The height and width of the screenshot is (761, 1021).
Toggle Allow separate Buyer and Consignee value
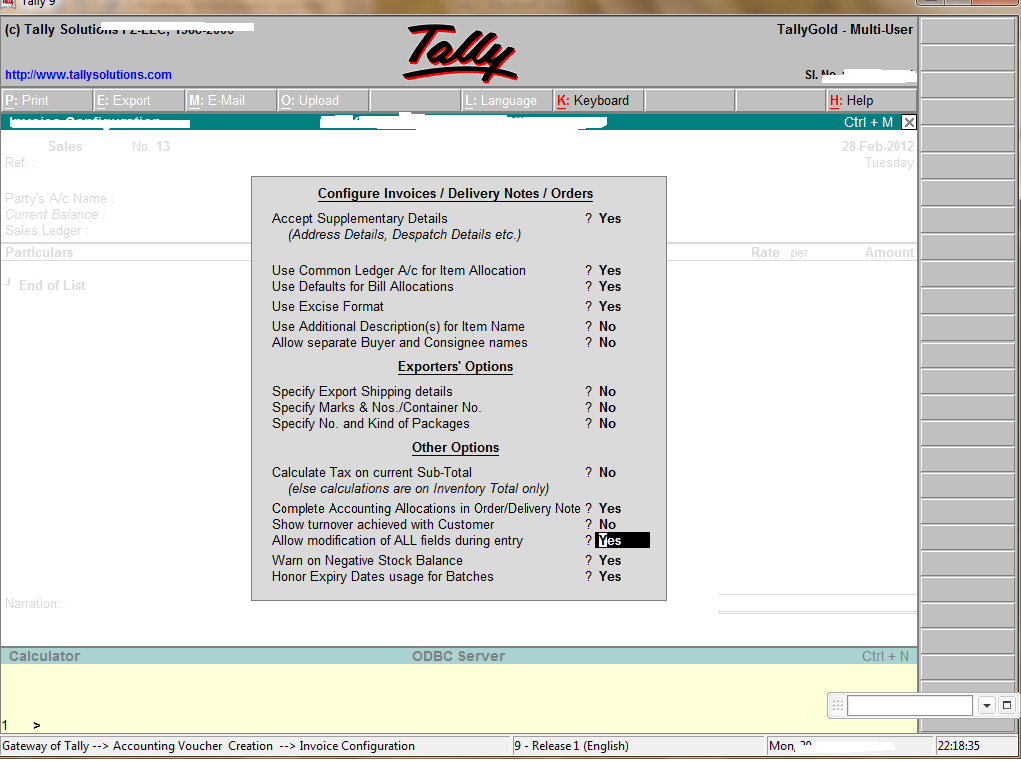[608, 343]
